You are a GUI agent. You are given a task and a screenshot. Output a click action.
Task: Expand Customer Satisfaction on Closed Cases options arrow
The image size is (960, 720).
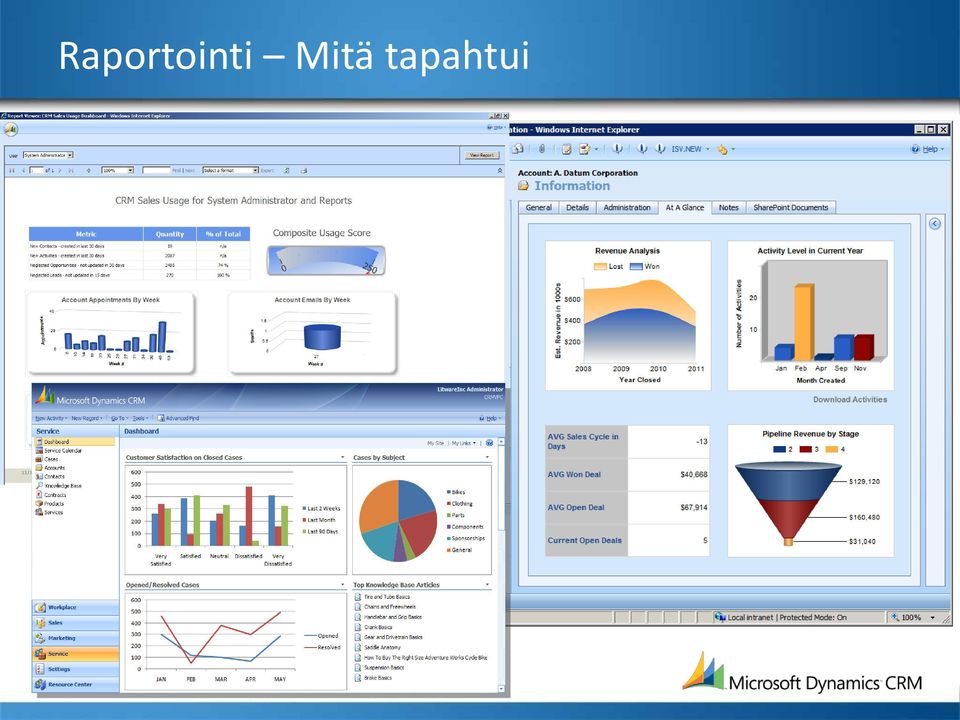342,457
